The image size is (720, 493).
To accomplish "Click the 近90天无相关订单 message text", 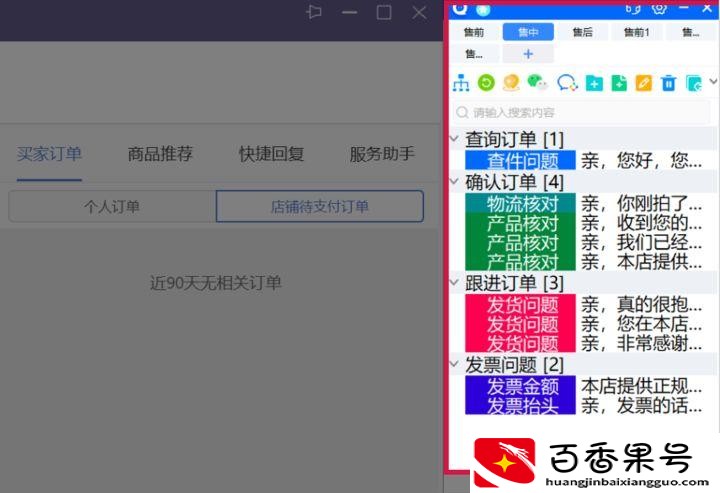I will [x=215, y=283].
